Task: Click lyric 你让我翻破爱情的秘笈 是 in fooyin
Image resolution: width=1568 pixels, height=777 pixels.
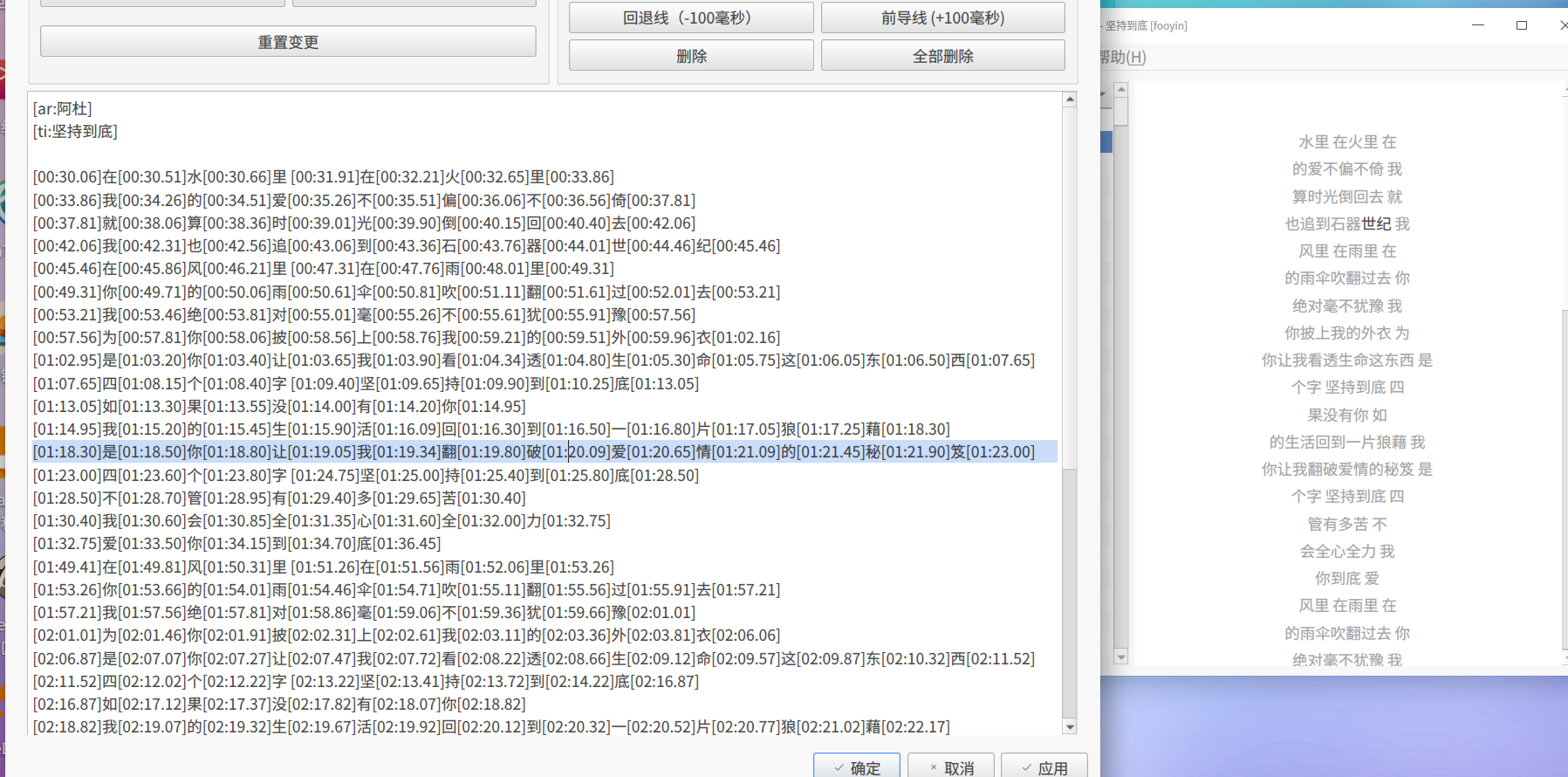Action: (x=1347, y=469)
